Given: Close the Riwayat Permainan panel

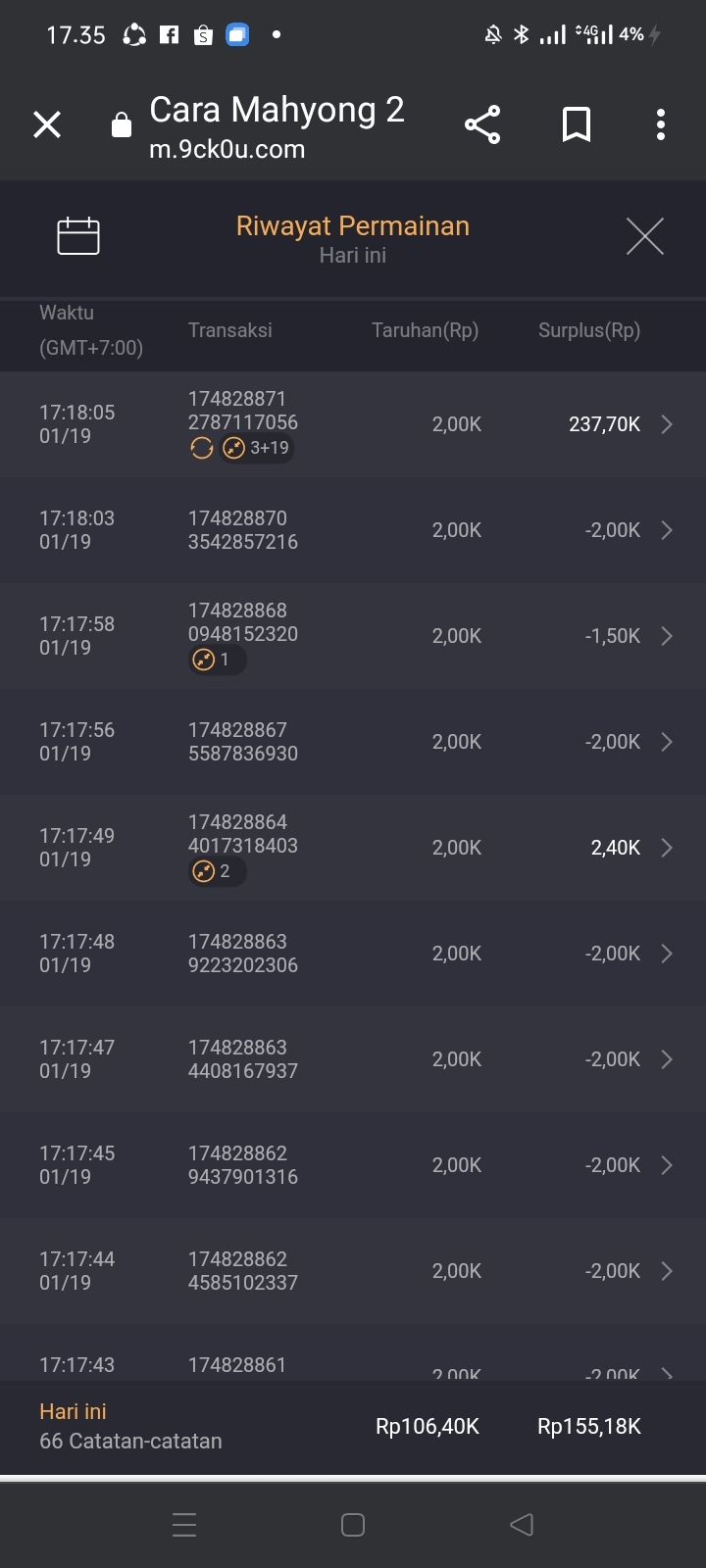Looking at the screenshot, I should 644,236.
